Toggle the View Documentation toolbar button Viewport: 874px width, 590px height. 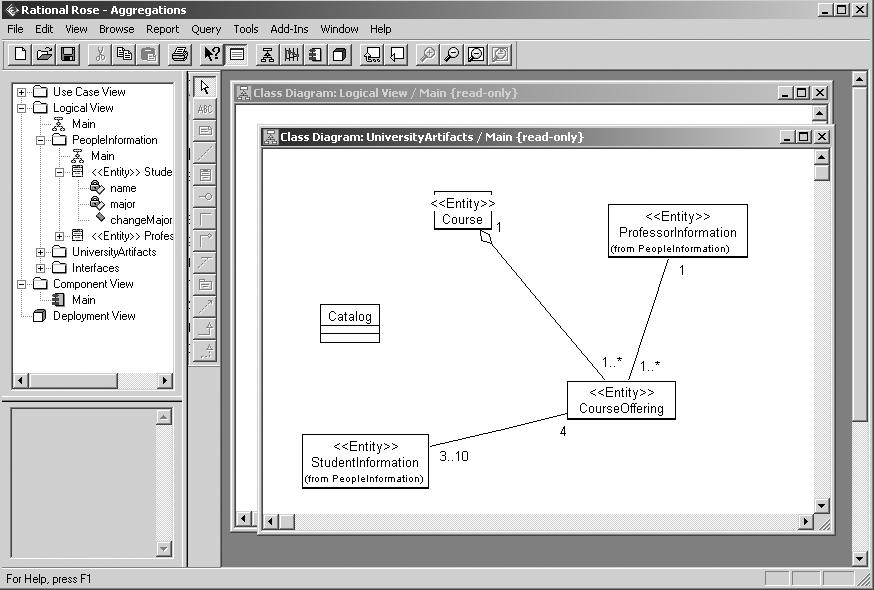236,55
